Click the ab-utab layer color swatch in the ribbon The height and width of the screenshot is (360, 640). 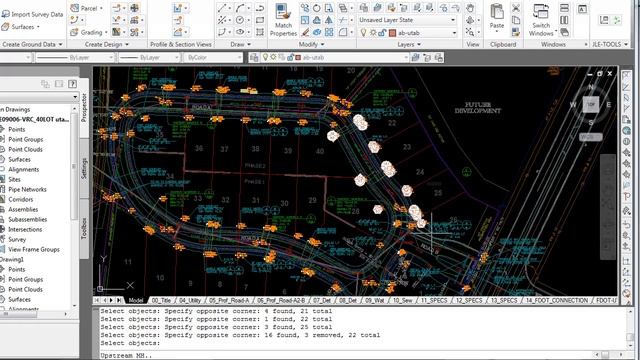click(x=392, y=33)
